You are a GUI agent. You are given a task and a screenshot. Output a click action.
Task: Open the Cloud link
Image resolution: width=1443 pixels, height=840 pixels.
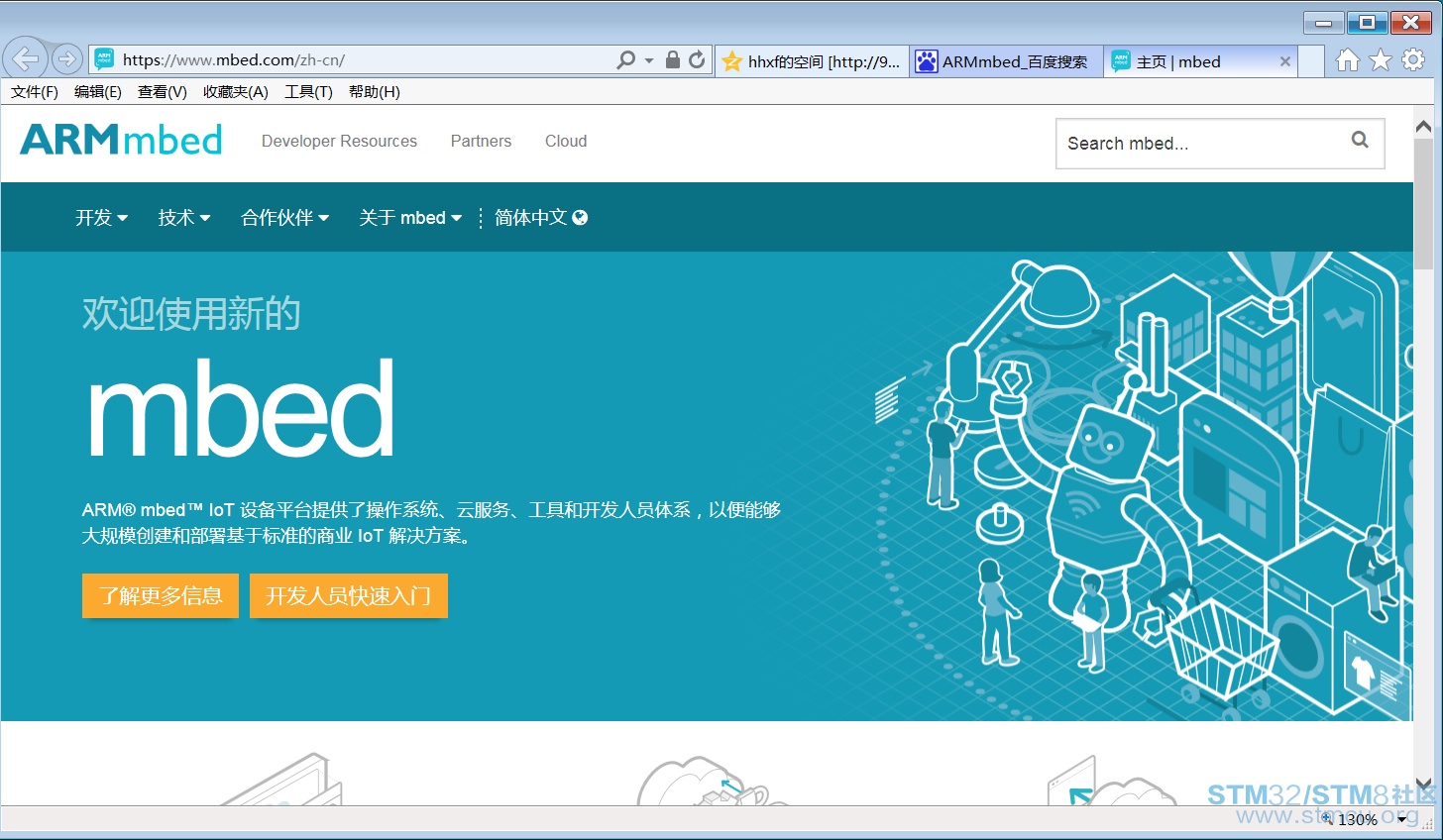566,141
